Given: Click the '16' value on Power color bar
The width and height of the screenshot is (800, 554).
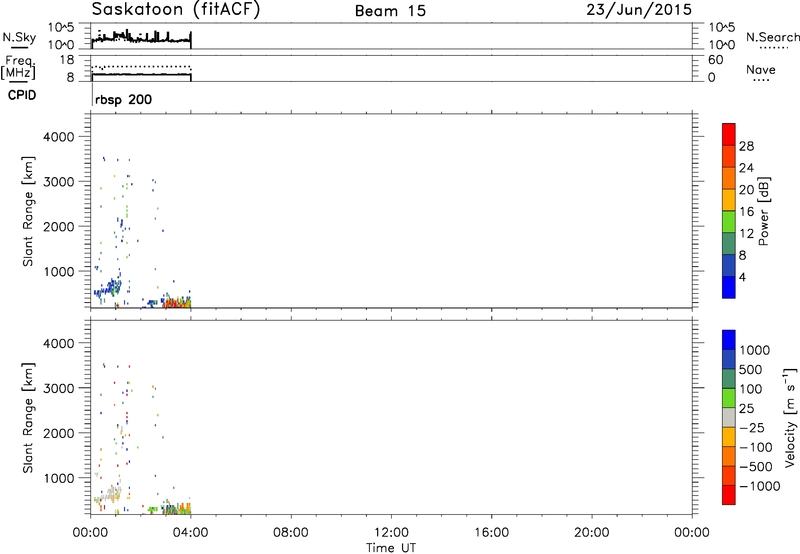Looking at the screenshot, I should coord(746,212).
